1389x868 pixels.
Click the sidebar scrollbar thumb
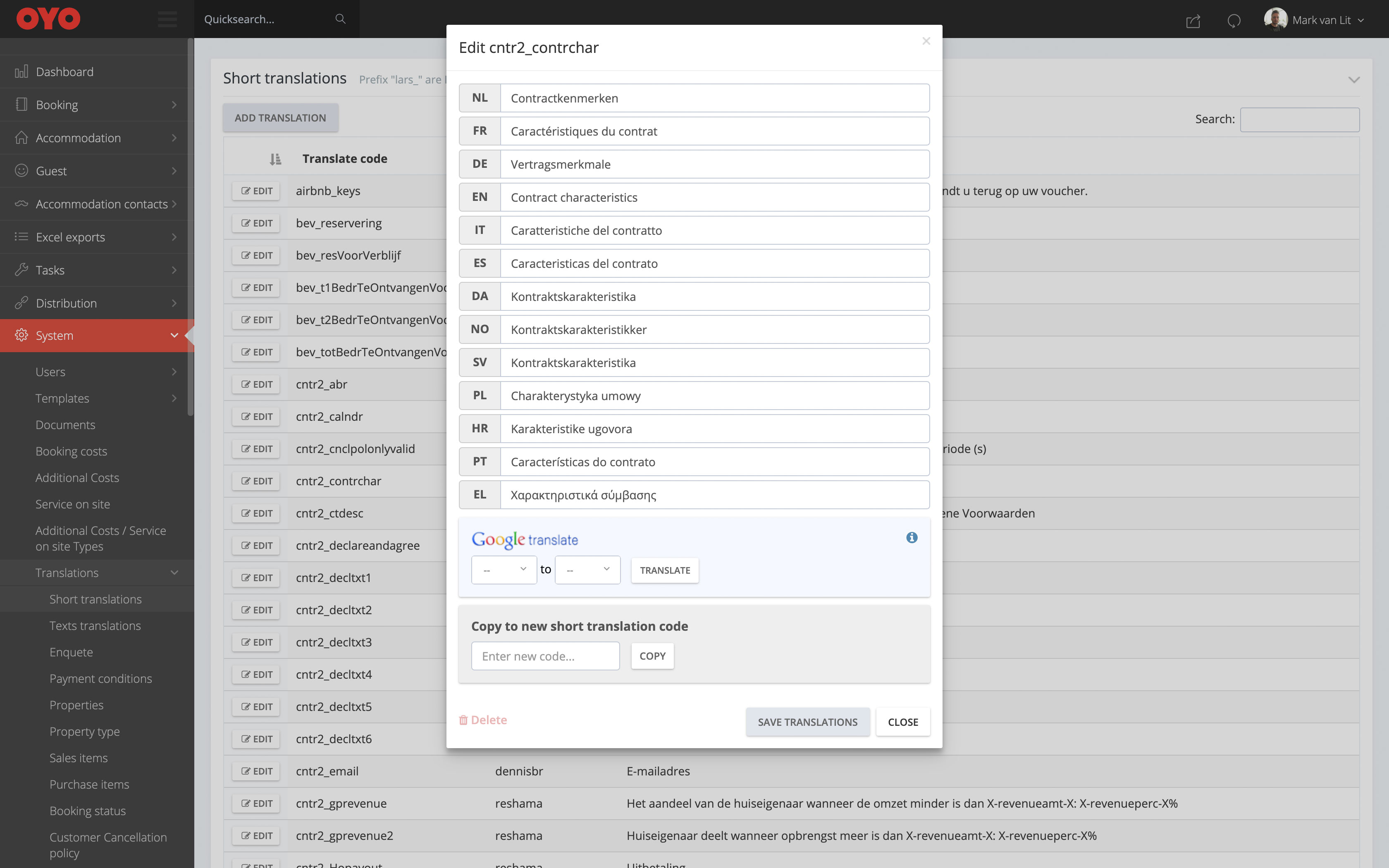click(x=190, y=230)
